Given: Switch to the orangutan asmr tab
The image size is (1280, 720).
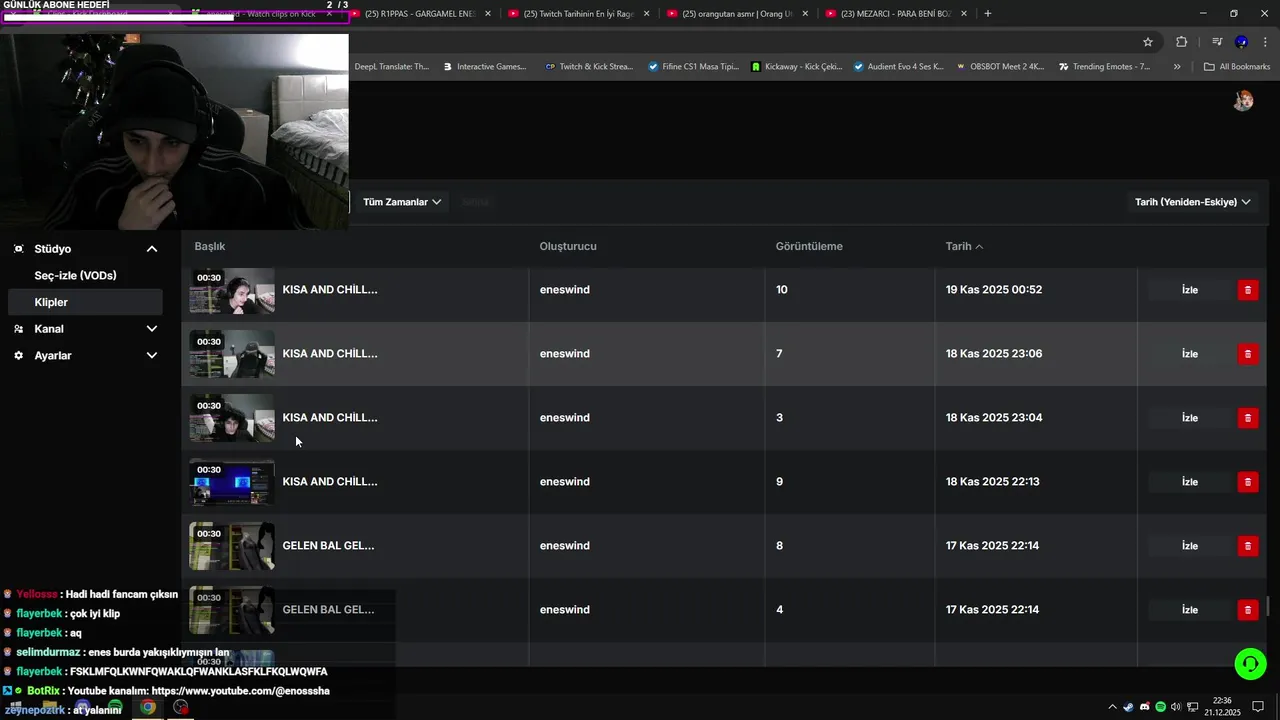Looking at the screenshot, I should tap(738, 14).
